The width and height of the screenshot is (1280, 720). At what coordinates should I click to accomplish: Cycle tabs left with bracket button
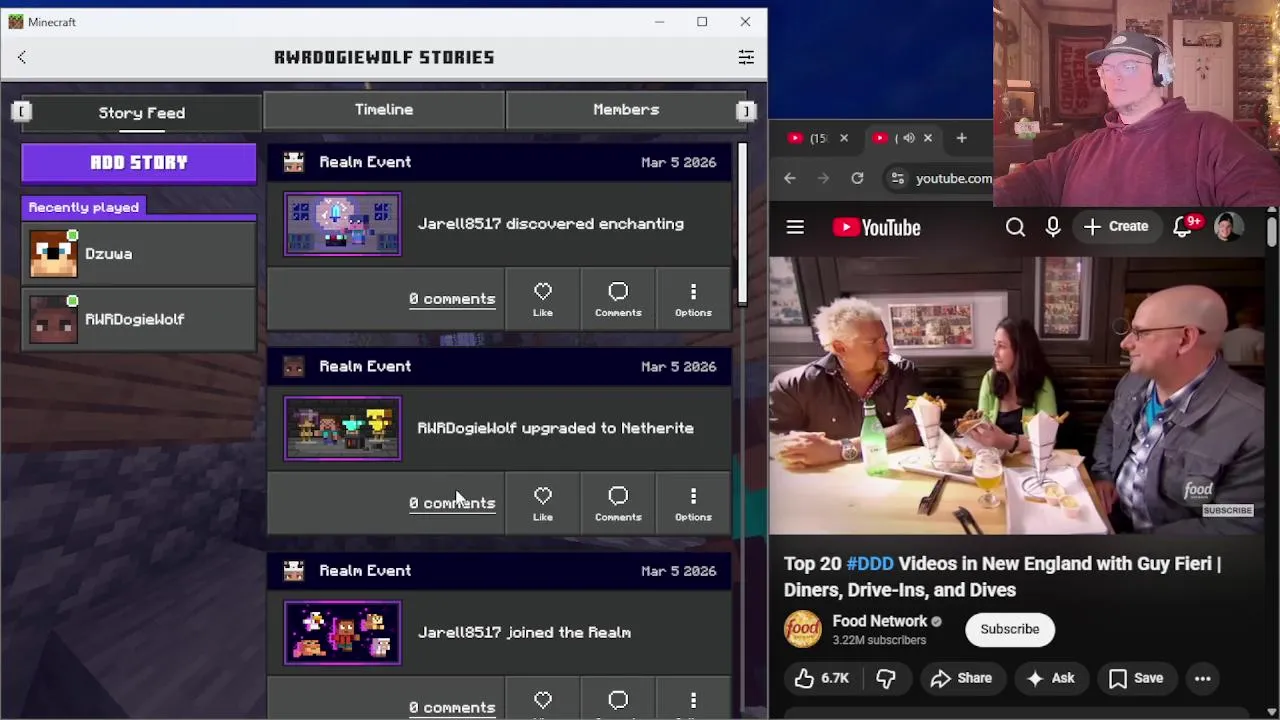(x=21, y=111)
